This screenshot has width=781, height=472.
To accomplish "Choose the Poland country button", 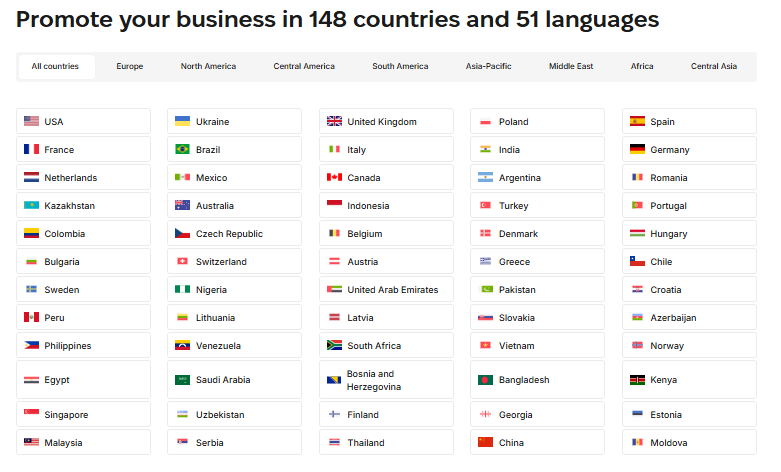I will (x=537, y=121).
